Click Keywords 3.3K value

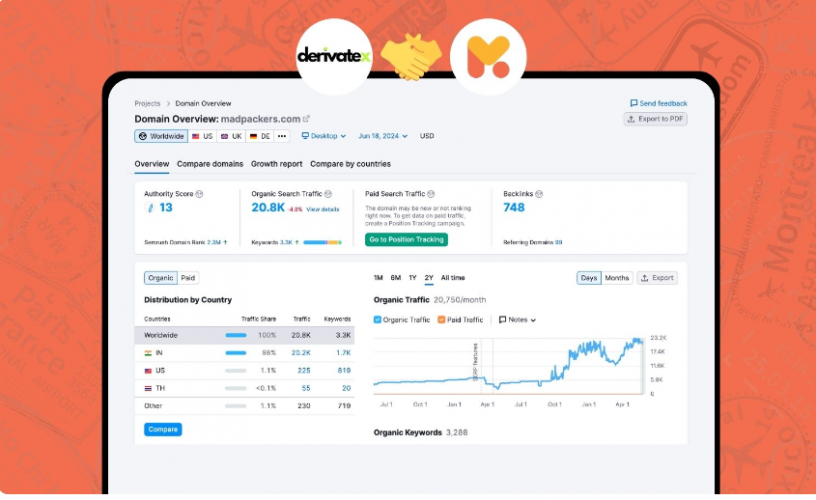pyautogui.click(x=286, y=242)
